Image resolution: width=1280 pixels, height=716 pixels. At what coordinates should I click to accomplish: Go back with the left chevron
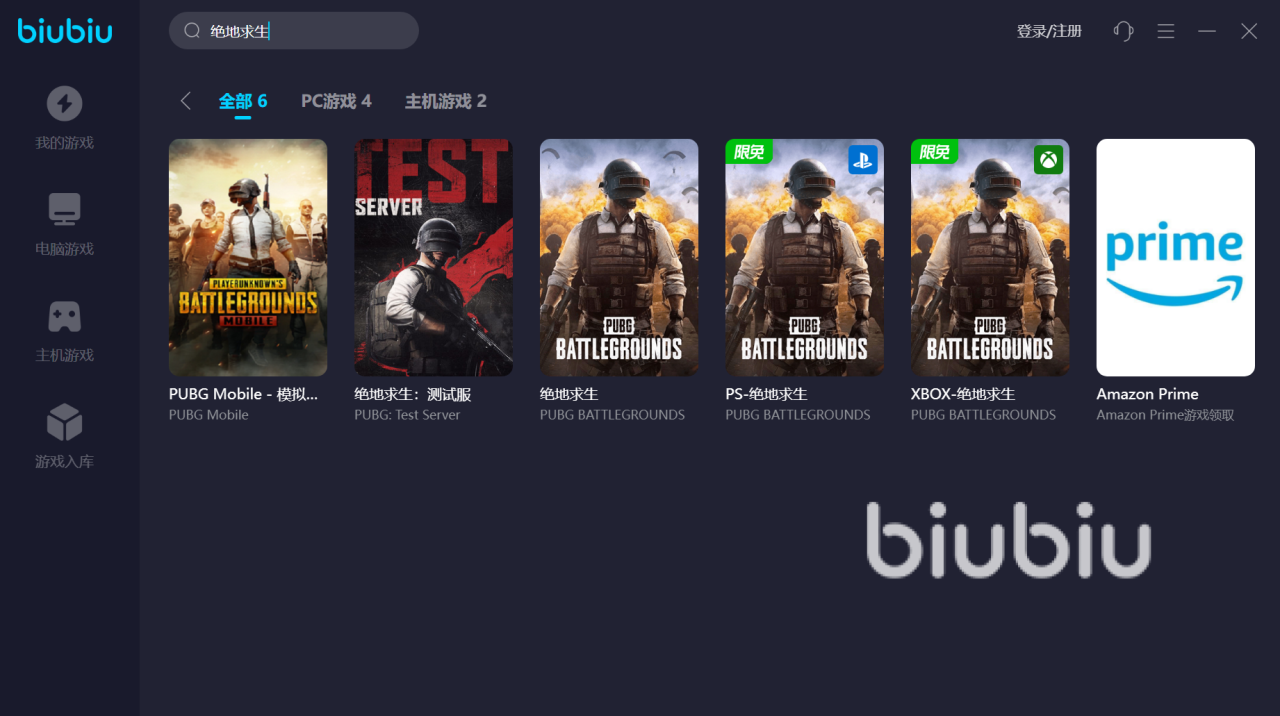tap(185, 101)
